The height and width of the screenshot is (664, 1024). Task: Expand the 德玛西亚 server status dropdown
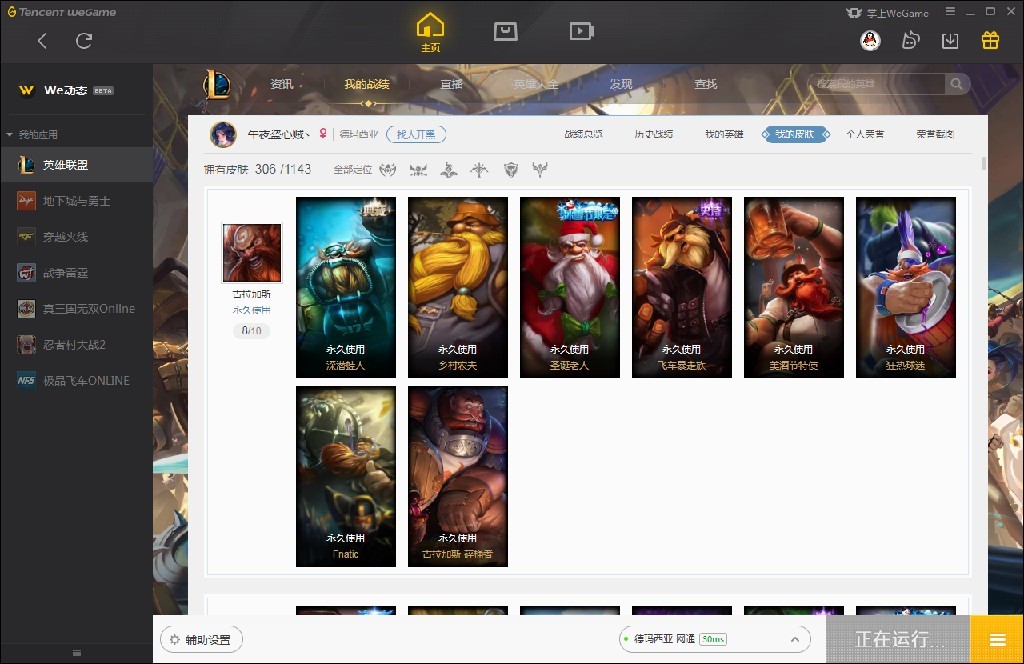point(714,639)
